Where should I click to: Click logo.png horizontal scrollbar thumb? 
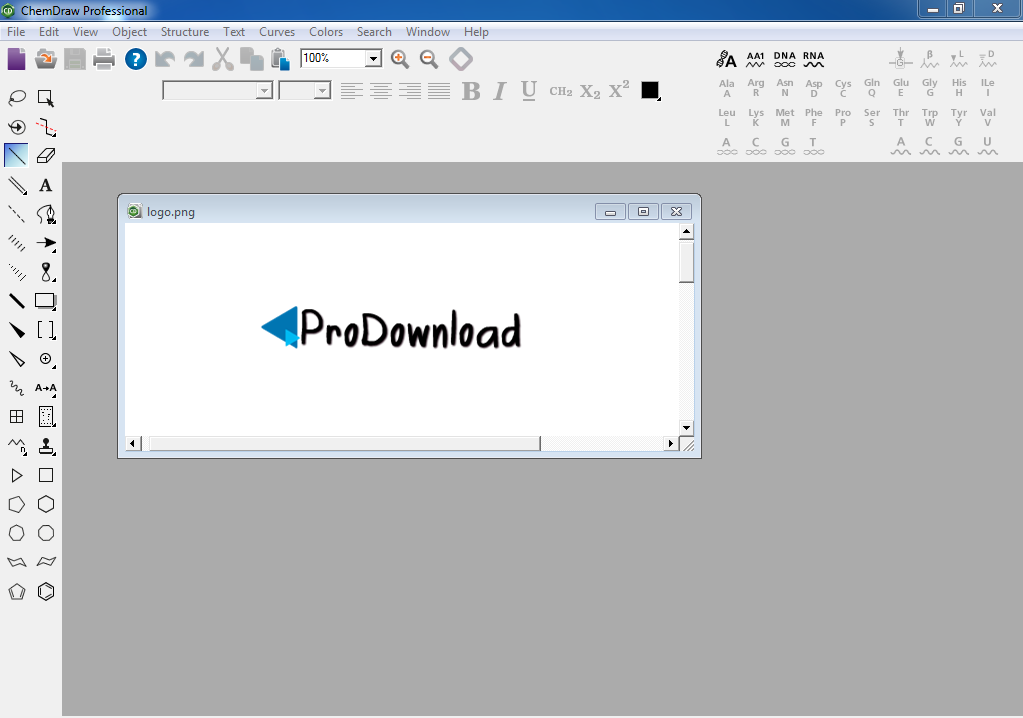[344, 443]
